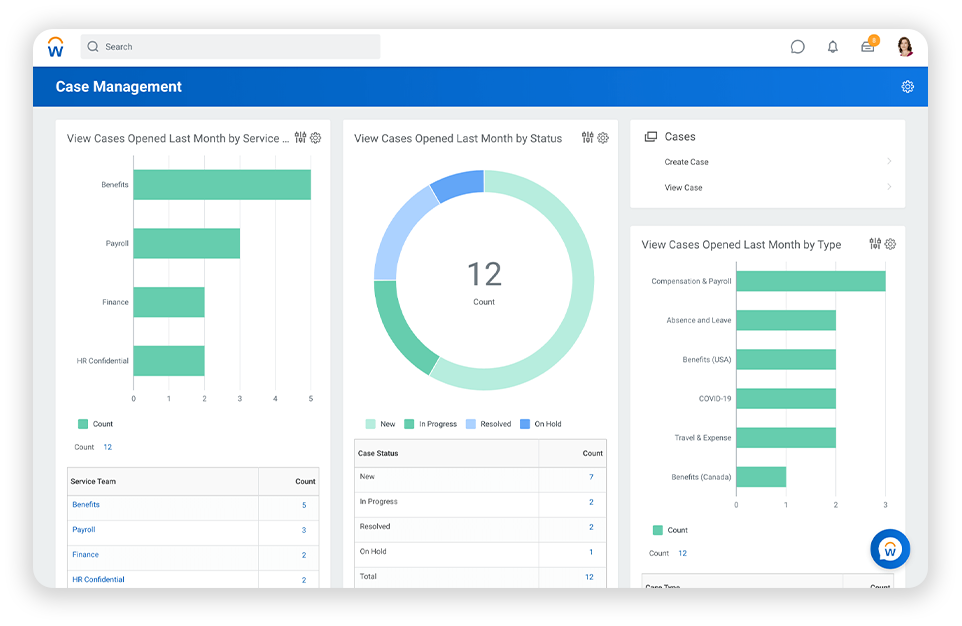Toggle the In Progress legend item

coord(430,424)
